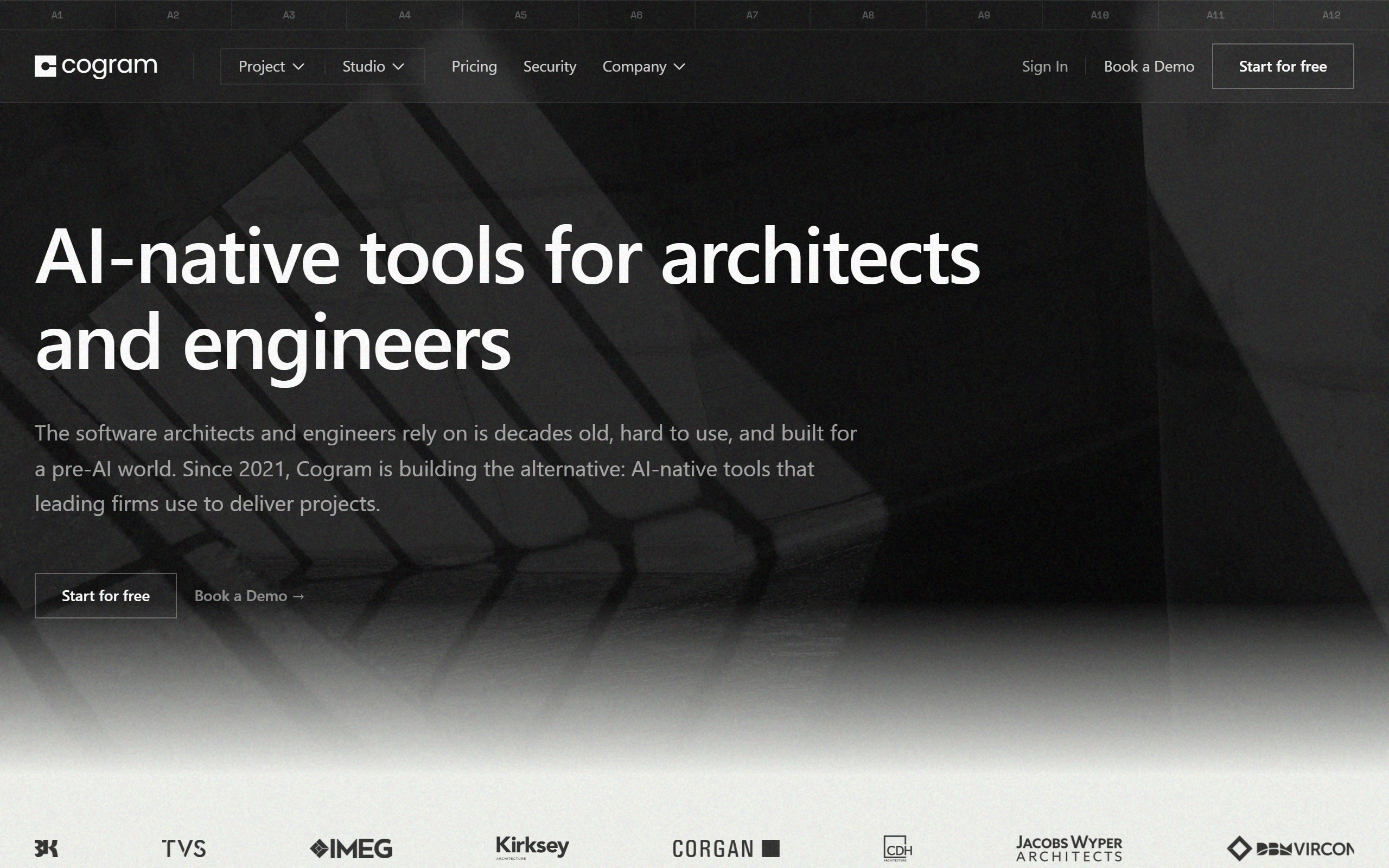Go to the Pricing page
The height and width of the screenshot is (868, 1389).
click(474, 67)
